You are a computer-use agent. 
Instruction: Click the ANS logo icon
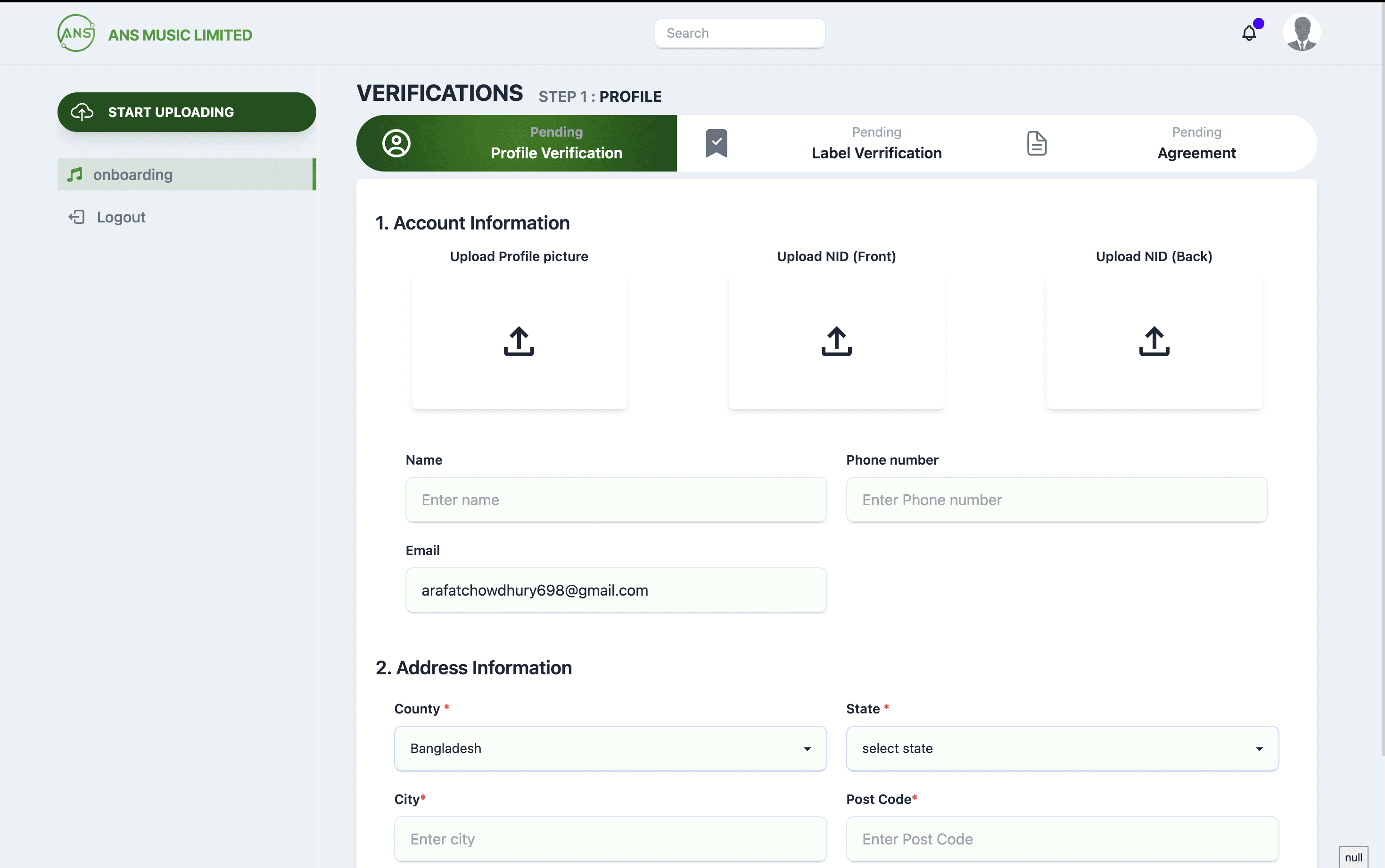(76, 33)
